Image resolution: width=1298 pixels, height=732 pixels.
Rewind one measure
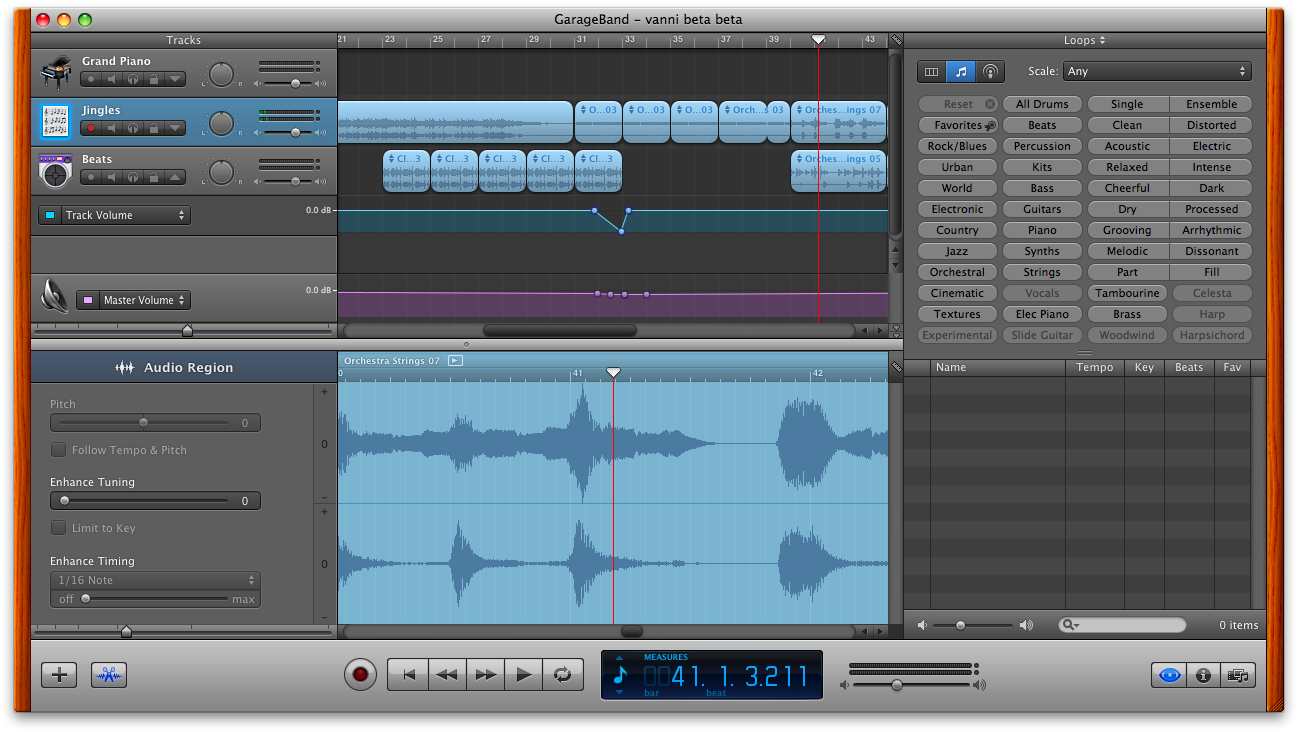point(447,675)
